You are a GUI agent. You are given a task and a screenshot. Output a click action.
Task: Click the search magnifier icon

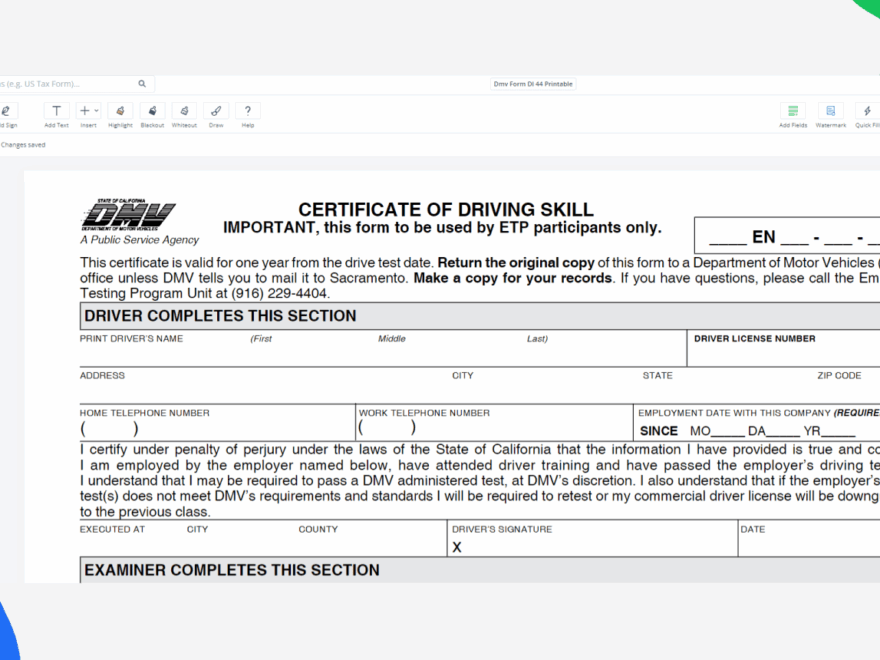coord(142,84)
